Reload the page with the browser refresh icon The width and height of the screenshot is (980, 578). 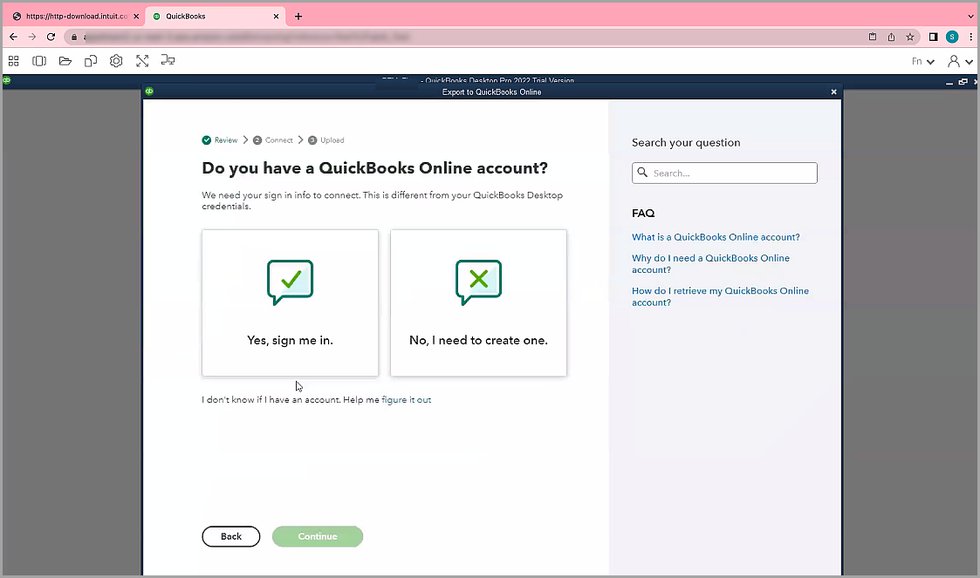51,36
